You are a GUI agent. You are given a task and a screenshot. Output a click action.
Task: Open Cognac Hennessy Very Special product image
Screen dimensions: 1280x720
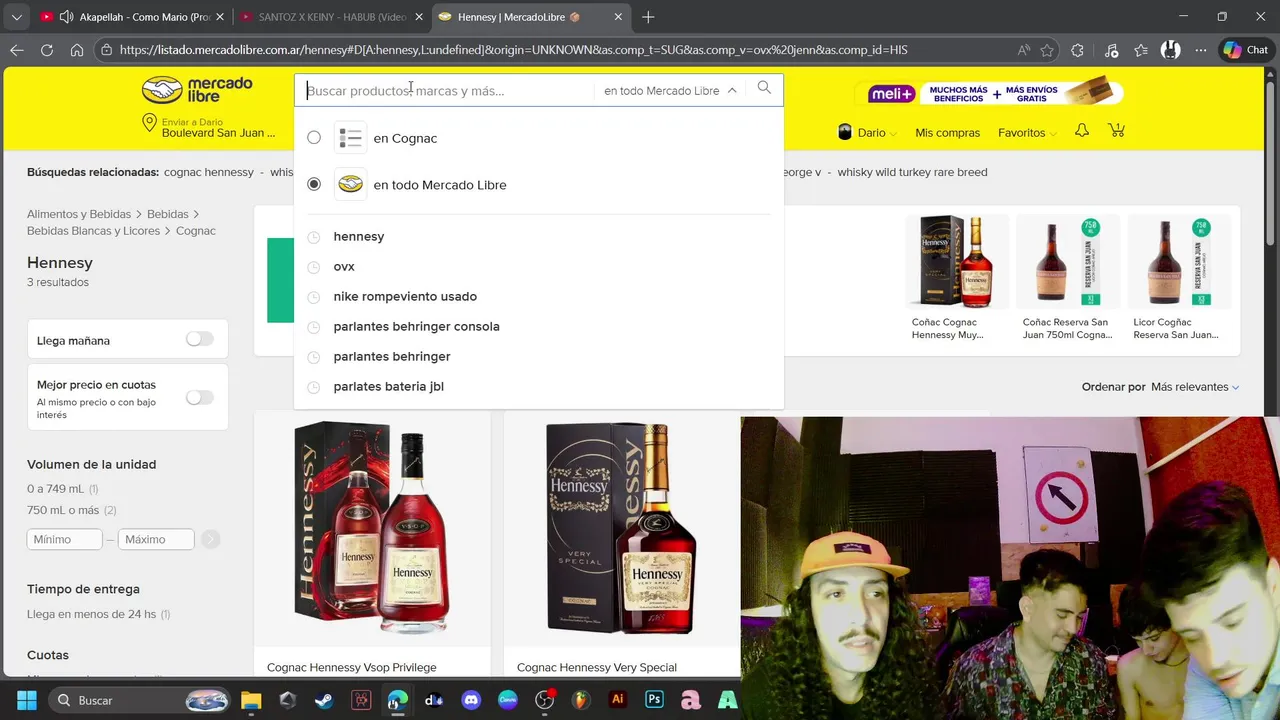pyautogui.click(x=621, y=528)
